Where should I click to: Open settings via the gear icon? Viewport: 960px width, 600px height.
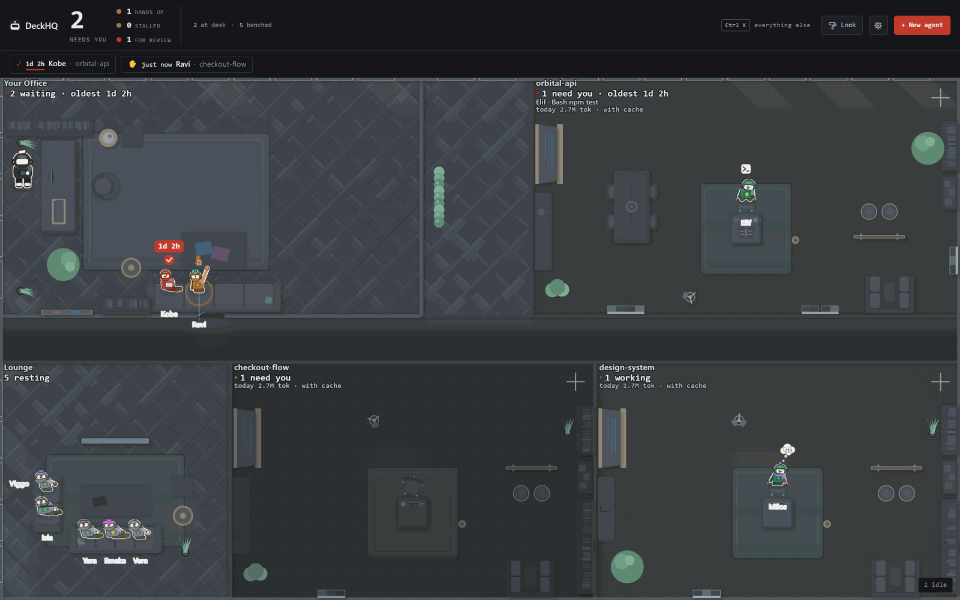878,25
